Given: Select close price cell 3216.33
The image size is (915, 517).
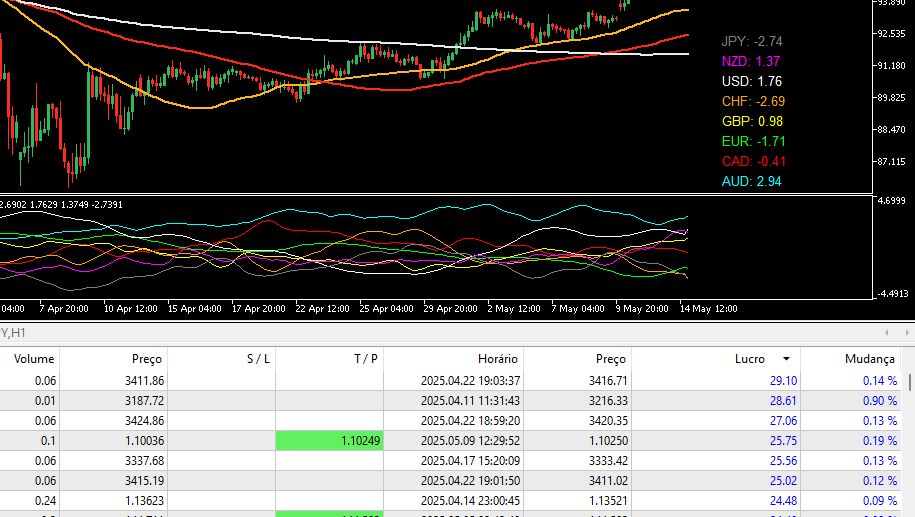Looking at the screenshot, I should pos(608,401).
